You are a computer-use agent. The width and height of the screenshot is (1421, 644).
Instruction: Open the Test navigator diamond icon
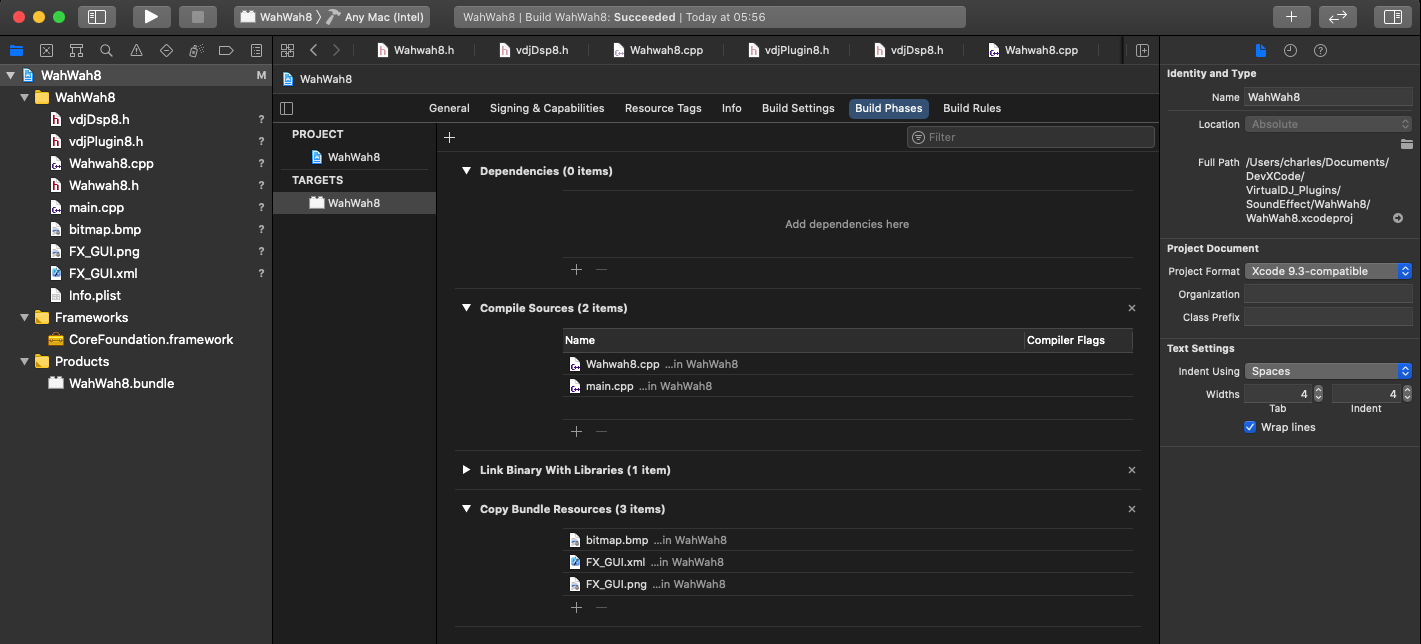(166, 50)
